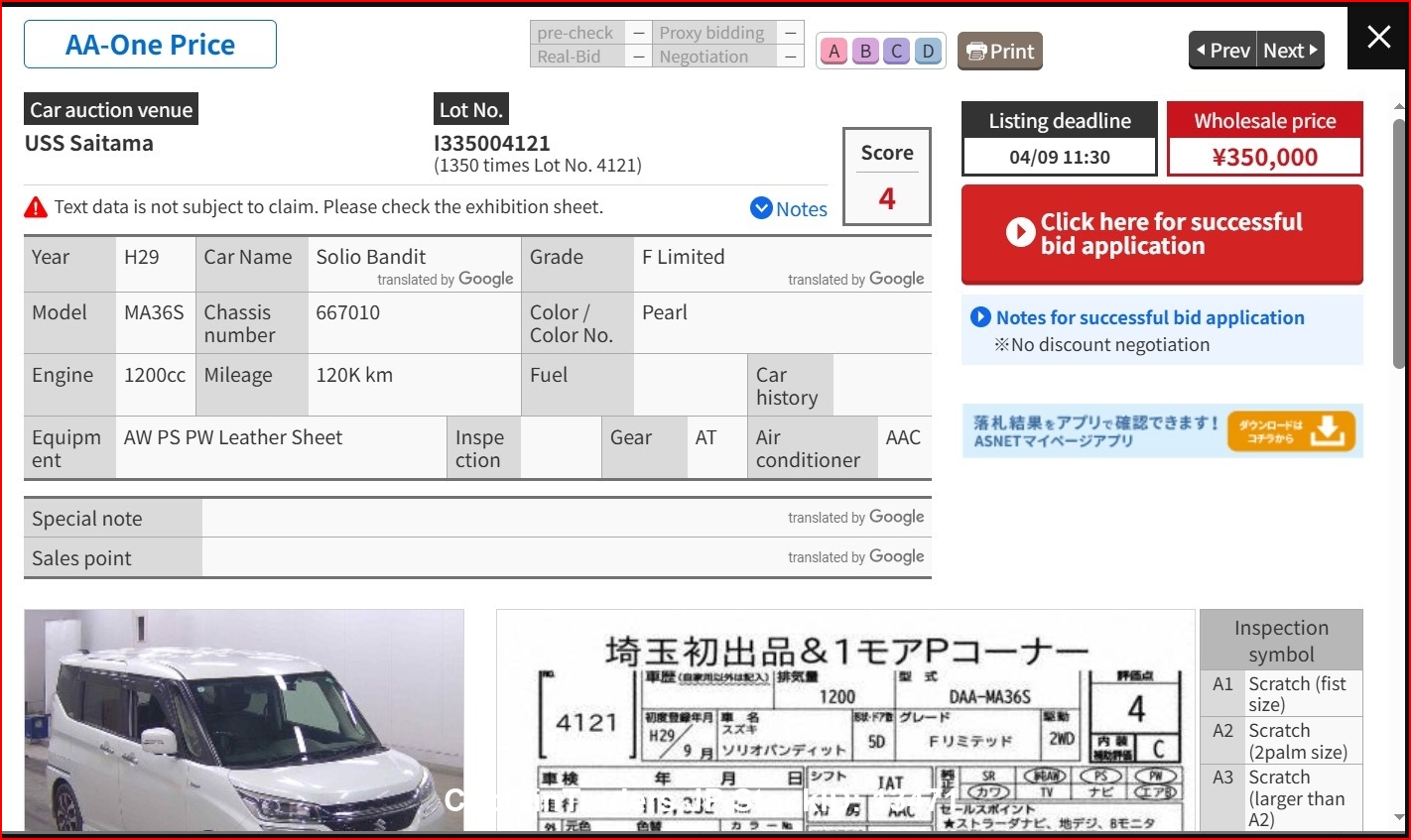Open the exhibition sheet image
The width and height of the screenshot is (1411, 840).
[844, 720]
